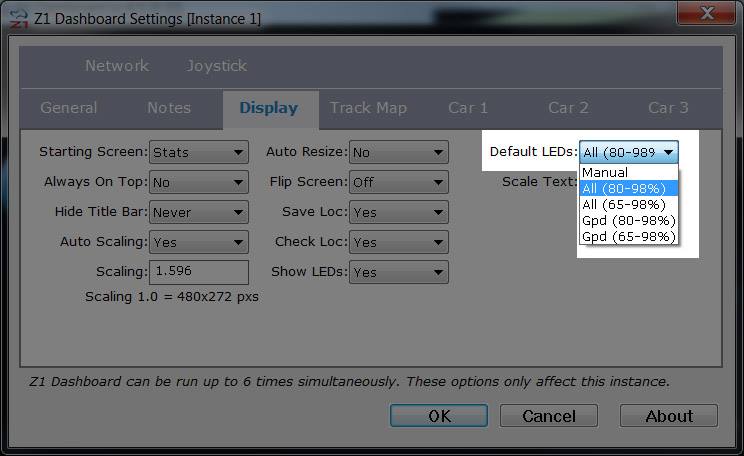The height and width of the screenshot is (456, 744).
Task: Click the 'Starting Screen:' label
Action: (93, 152)
